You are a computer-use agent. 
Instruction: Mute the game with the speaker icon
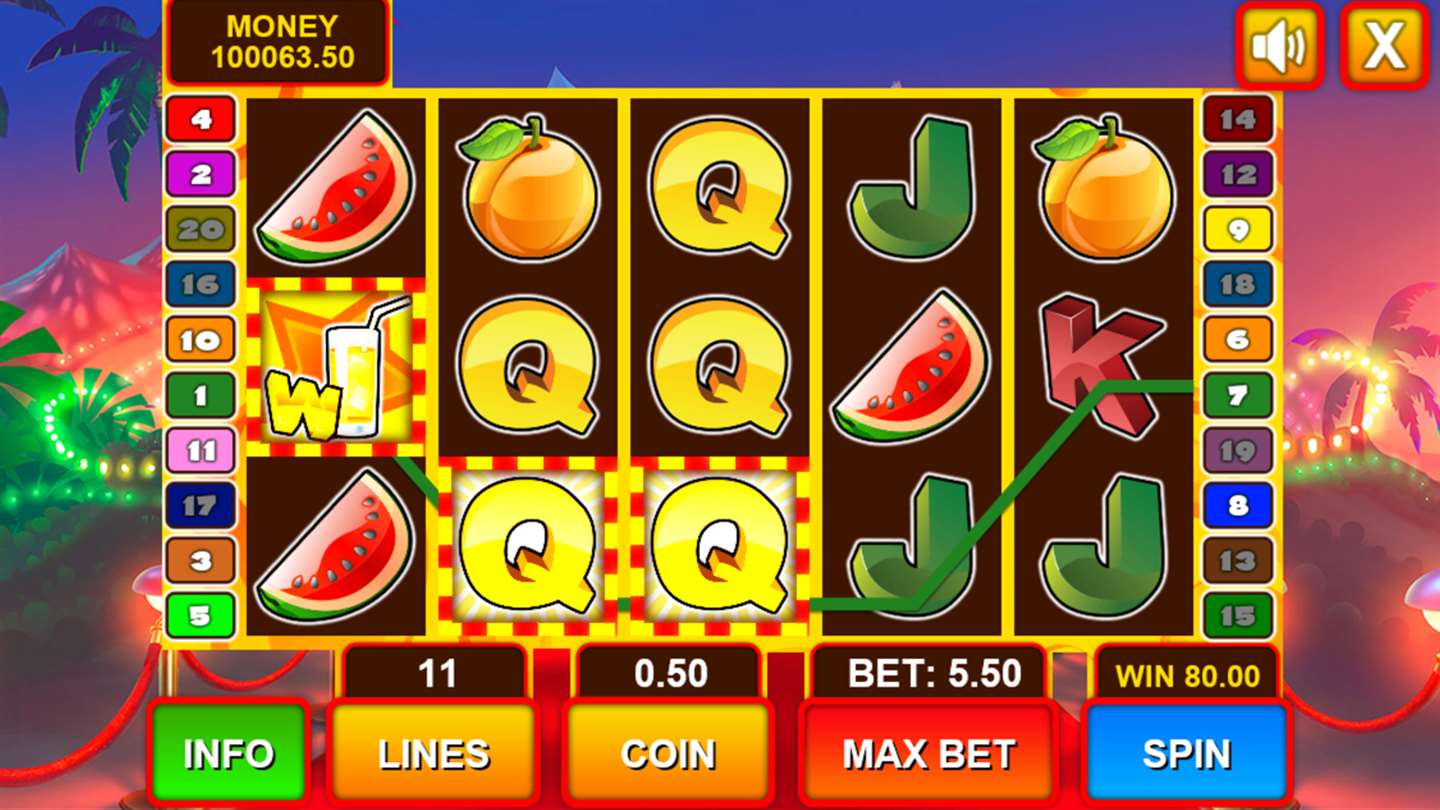[x=1279, y=45]
